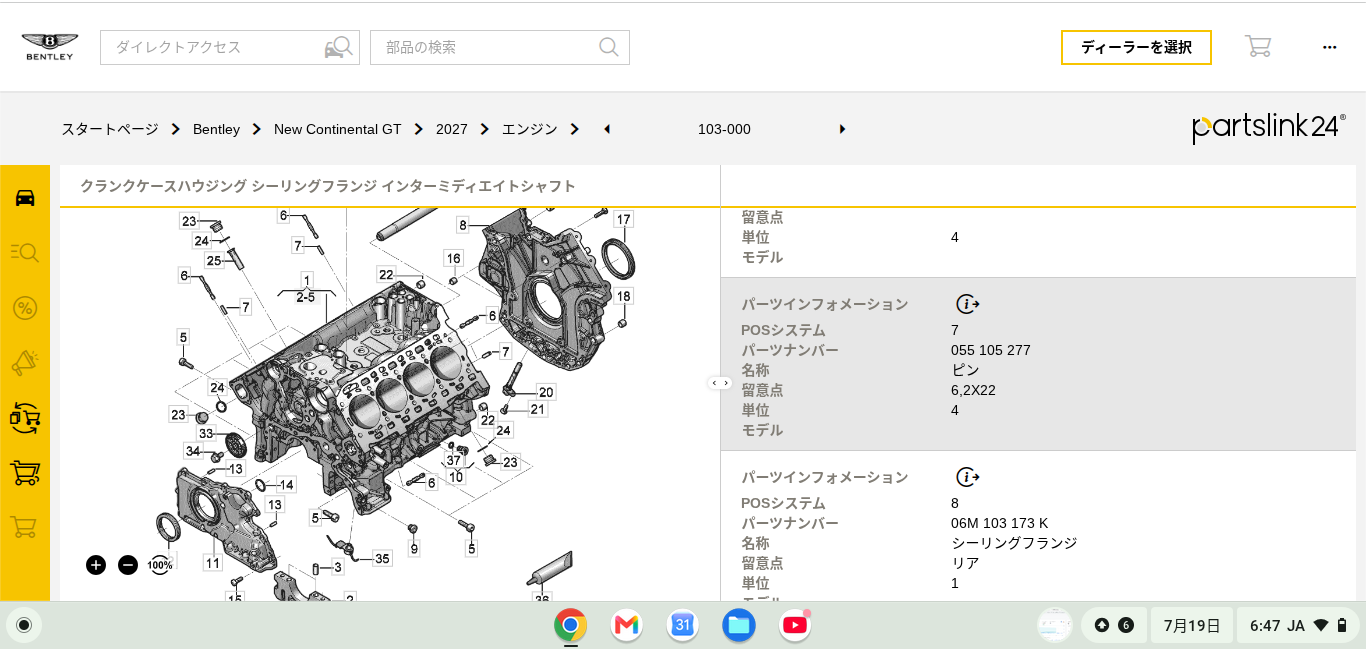Viewport: 1366px width, 649px height.
Task: Open Gmail from the shelf
Action: [x=626, y=626]
